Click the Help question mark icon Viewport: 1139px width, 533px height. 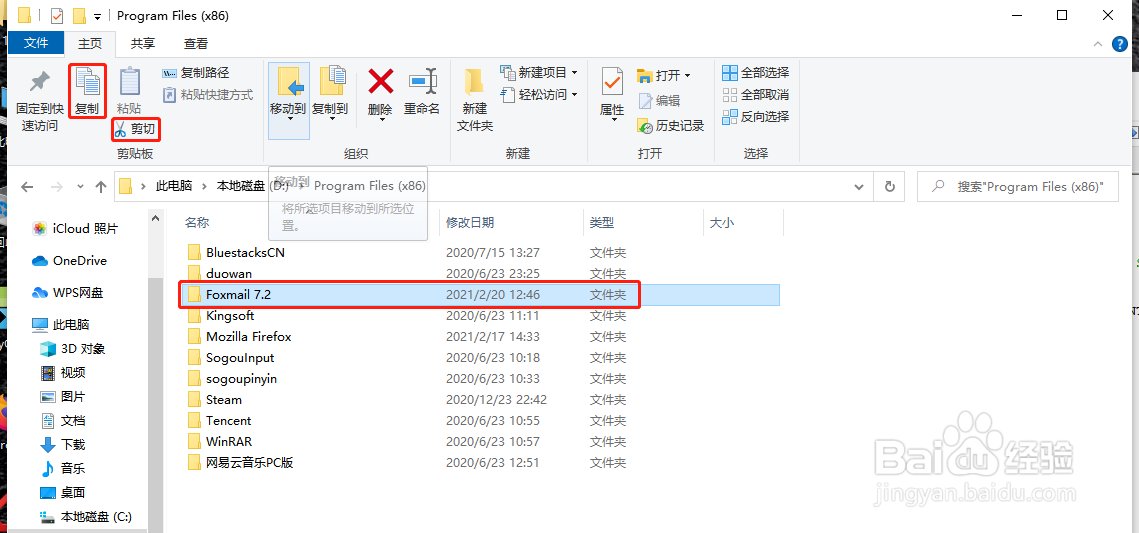click(x=1121, y=44)
